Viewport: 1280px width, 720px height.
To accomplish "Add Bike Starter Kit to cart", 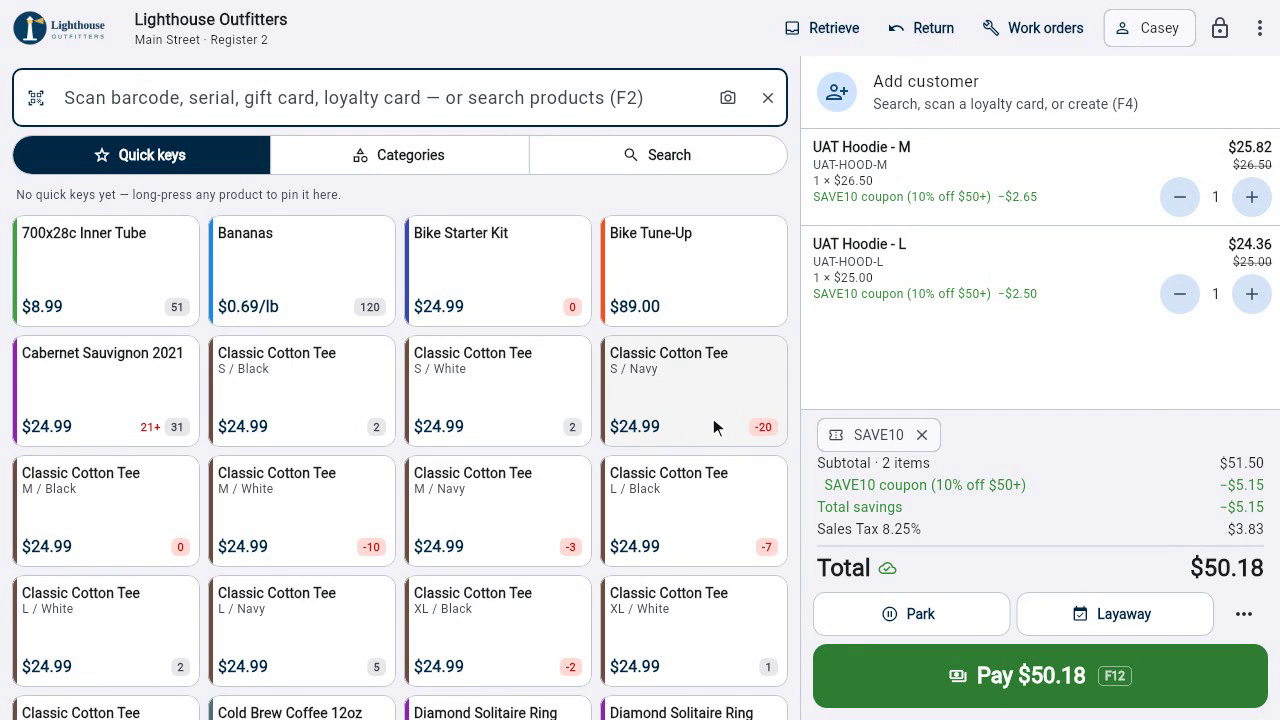I will [x=498, y=271].
